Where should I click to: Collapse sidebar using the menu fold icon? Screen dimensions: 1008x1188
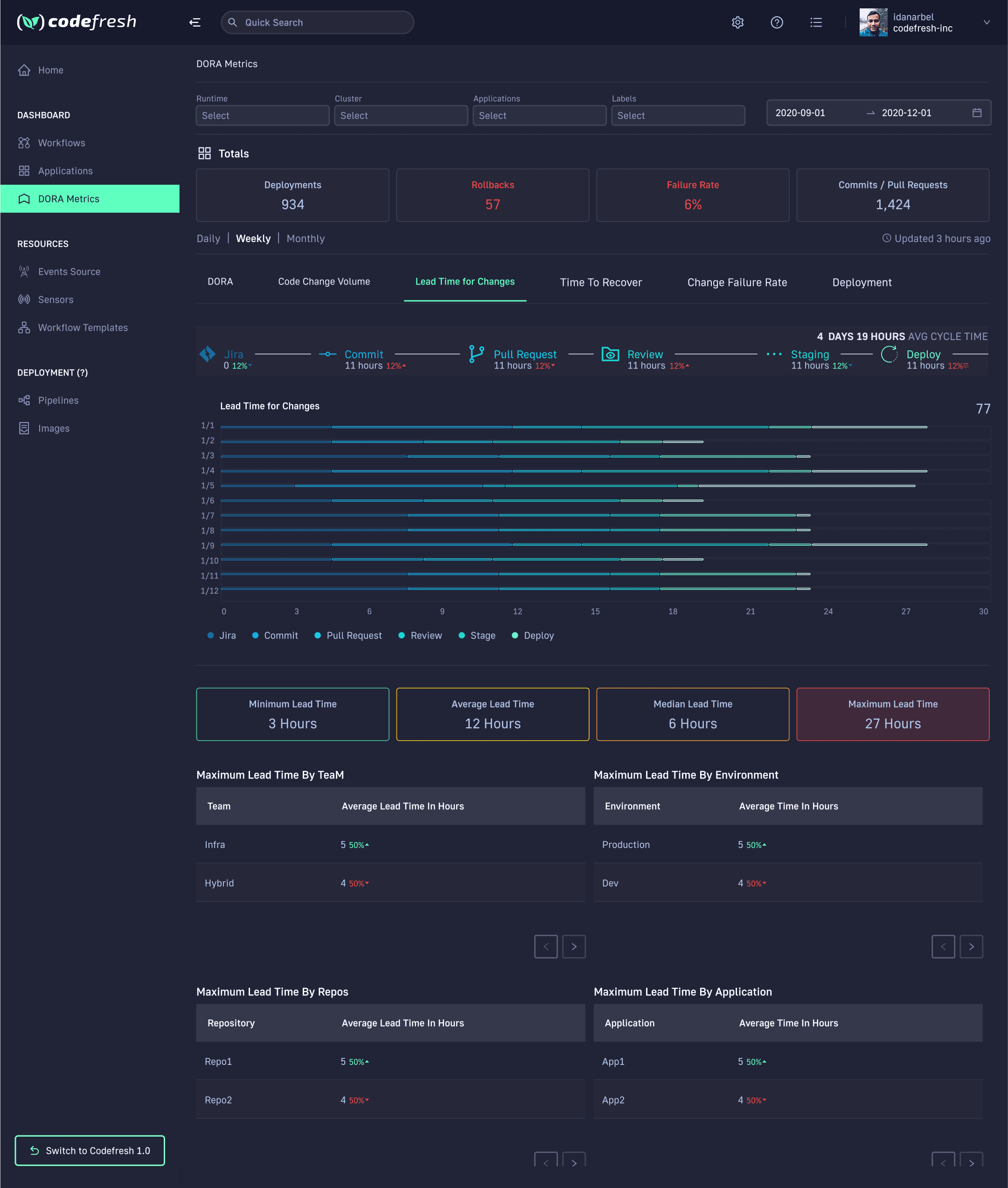click(x=195, y=22)
